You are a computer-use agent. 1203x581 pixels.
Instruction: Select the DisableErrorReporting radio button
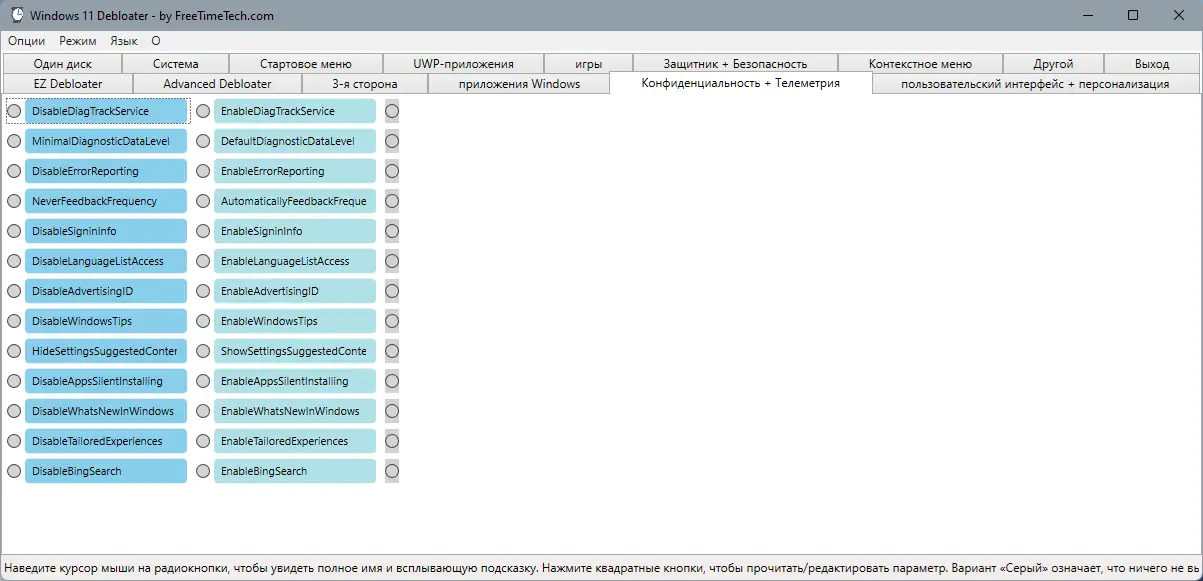(14, 171)
